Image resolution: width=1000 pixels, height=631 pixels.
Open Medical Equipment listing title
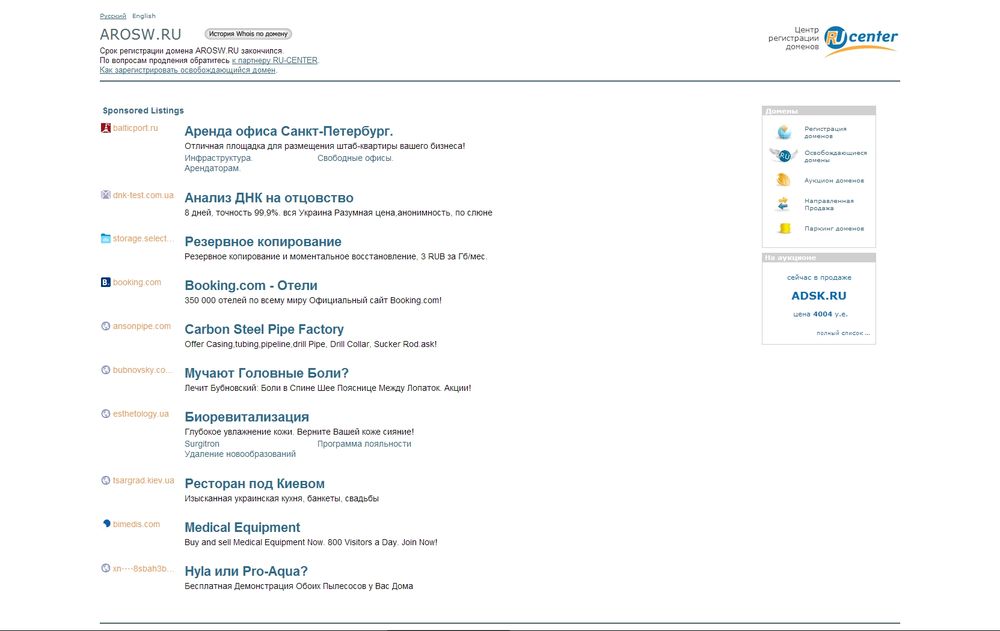(x=242, y=528)
